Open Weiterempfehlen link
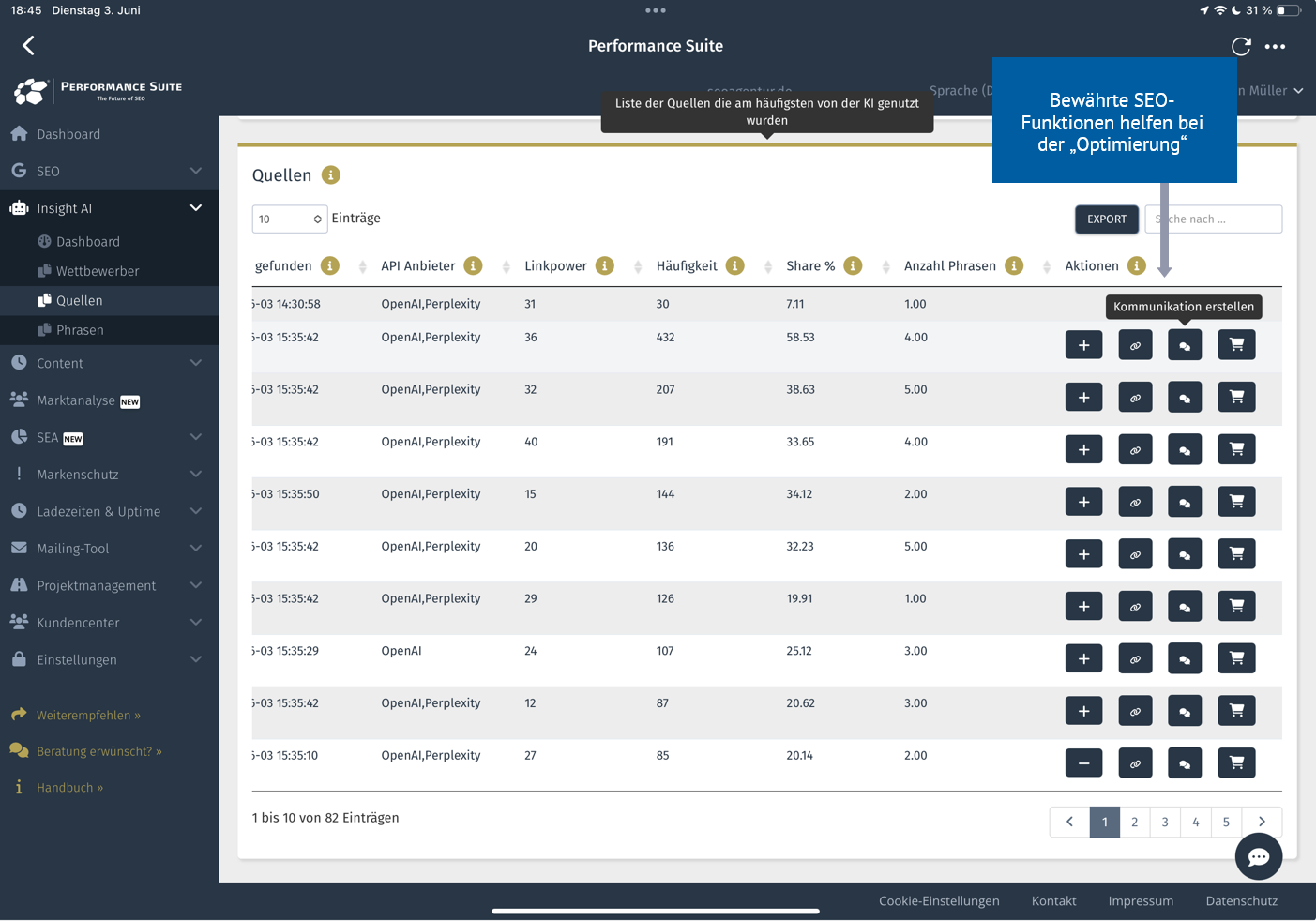 (x=88, y=715)
